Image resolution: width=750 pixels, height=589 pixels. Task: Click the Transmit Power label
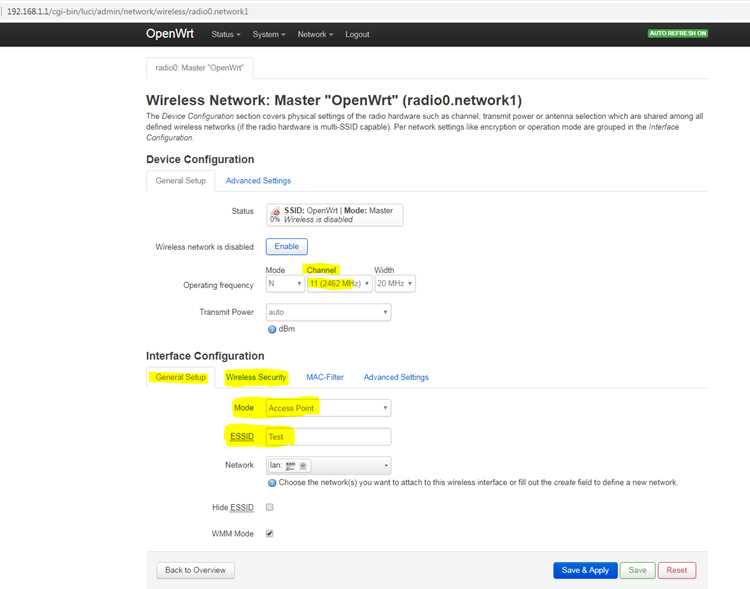226,312
